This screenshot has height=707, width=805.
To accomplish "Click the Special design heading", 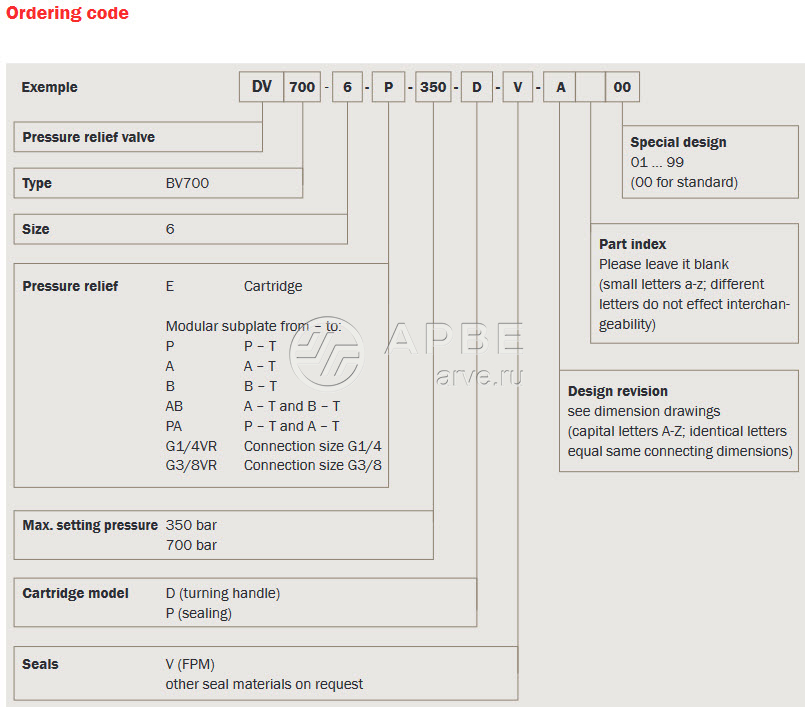I will tap(678, 142).
